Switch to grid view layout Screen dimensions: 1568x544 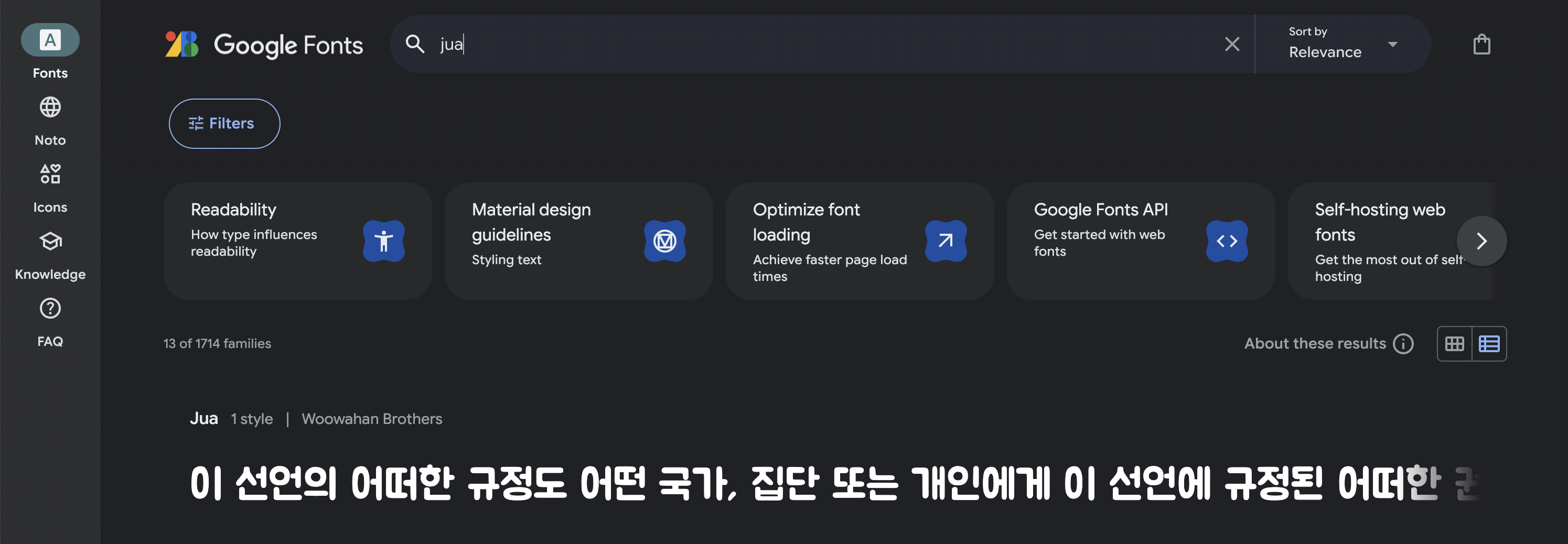coord(1455,344)
